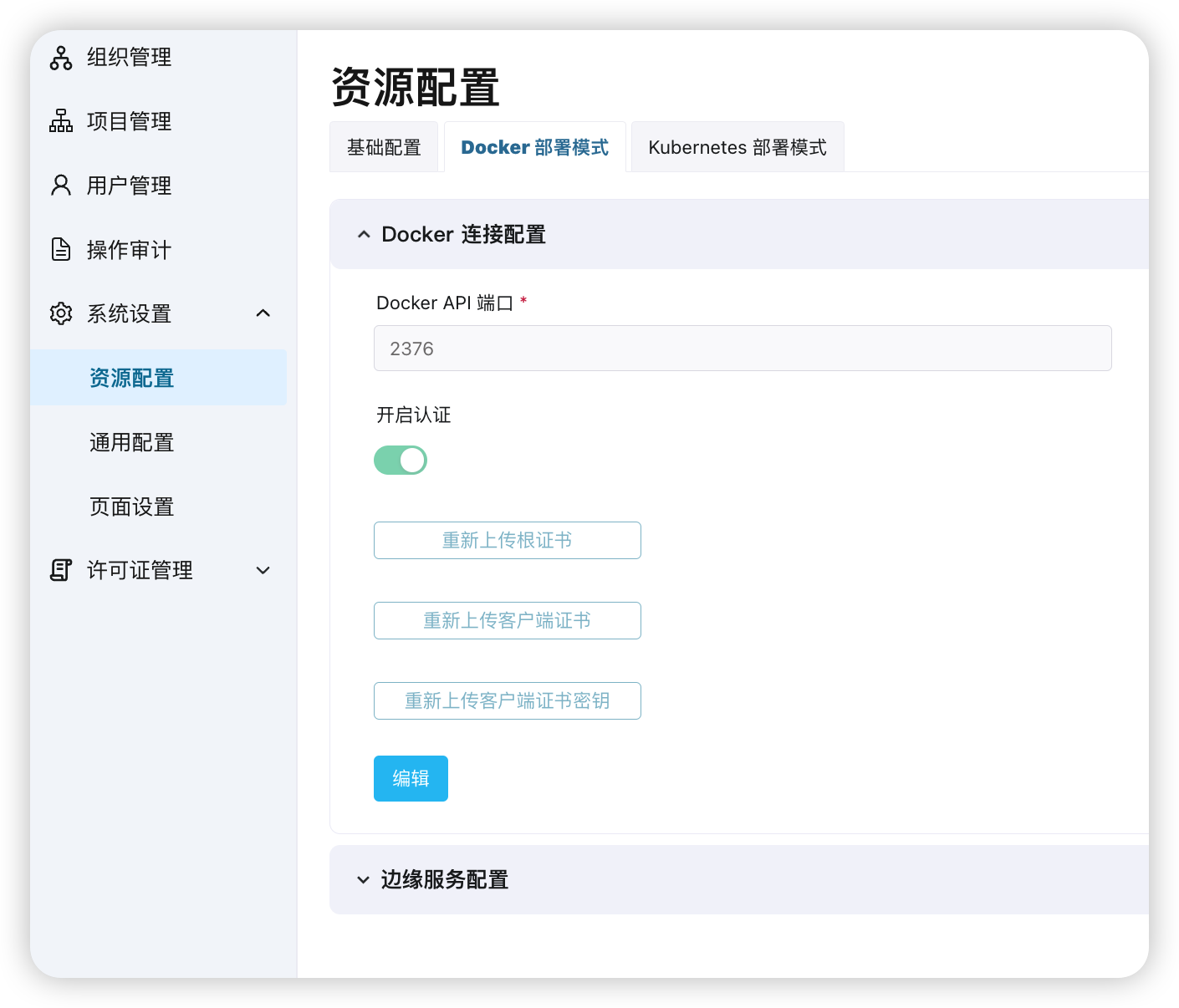
Task: Open the Kubernetes 部署模式 tab
Action: point(737,147)
